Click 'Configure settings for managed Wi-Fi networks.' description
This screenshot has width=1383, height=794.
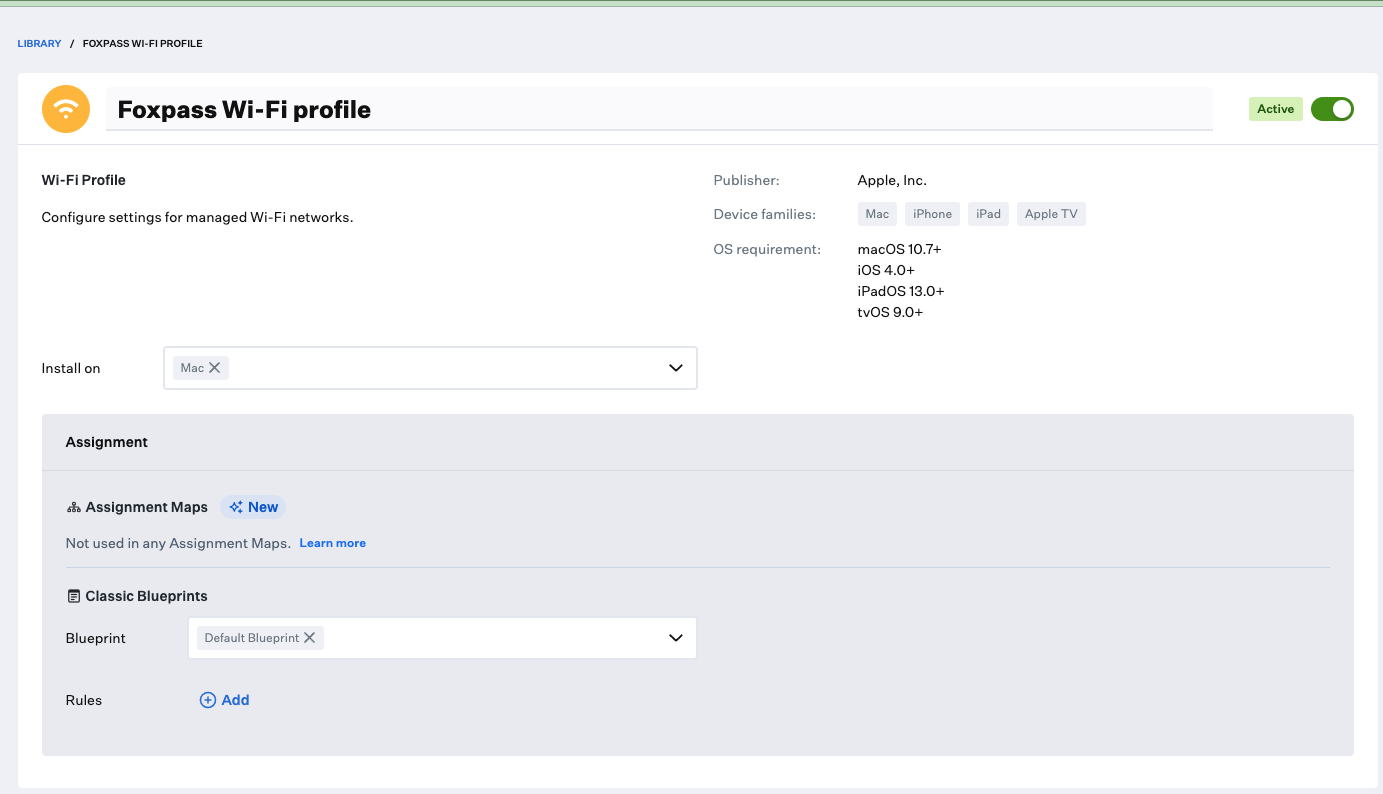coord(197,217)
